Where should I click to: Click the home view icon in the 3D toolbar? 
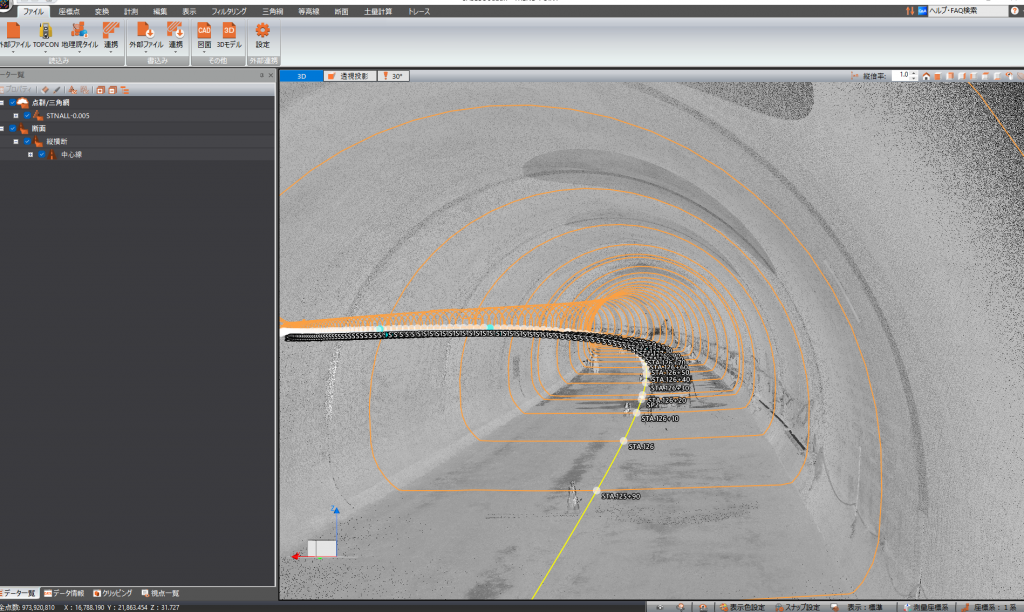926,76
